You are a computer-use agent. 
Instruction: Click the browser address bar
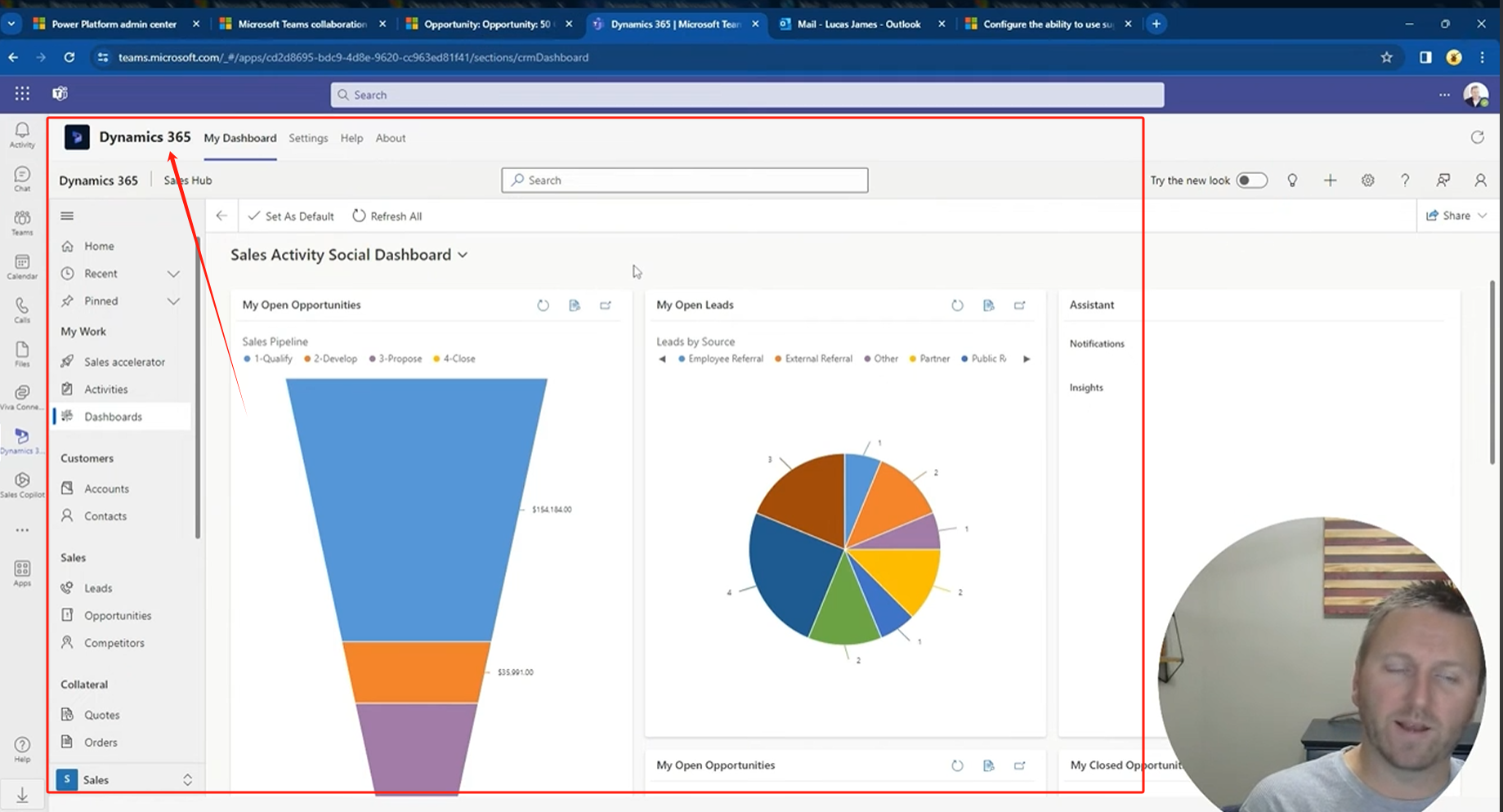(736, 57)
